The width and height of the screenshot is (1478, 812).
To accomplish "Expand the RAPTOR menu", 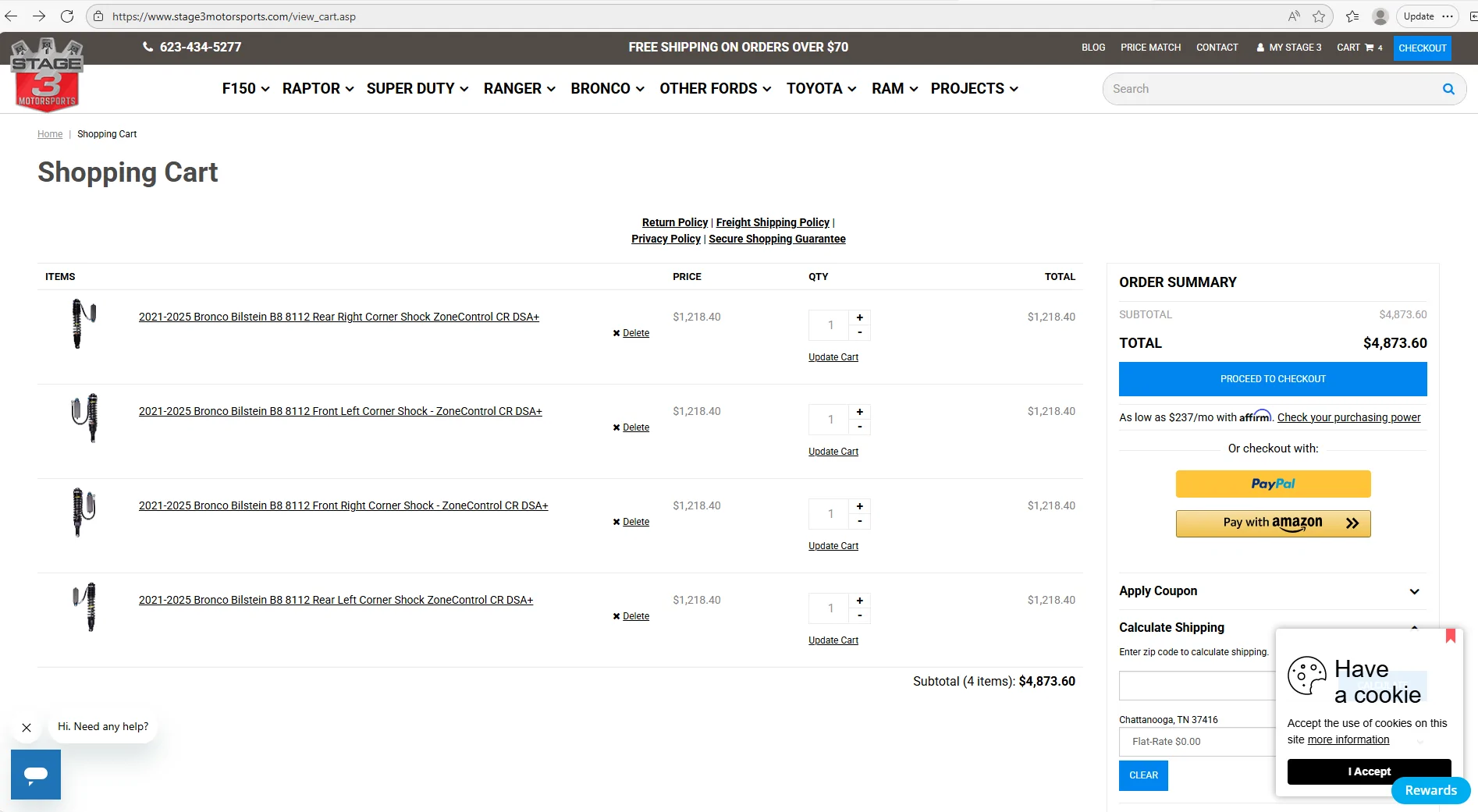I will pos(318,89).
